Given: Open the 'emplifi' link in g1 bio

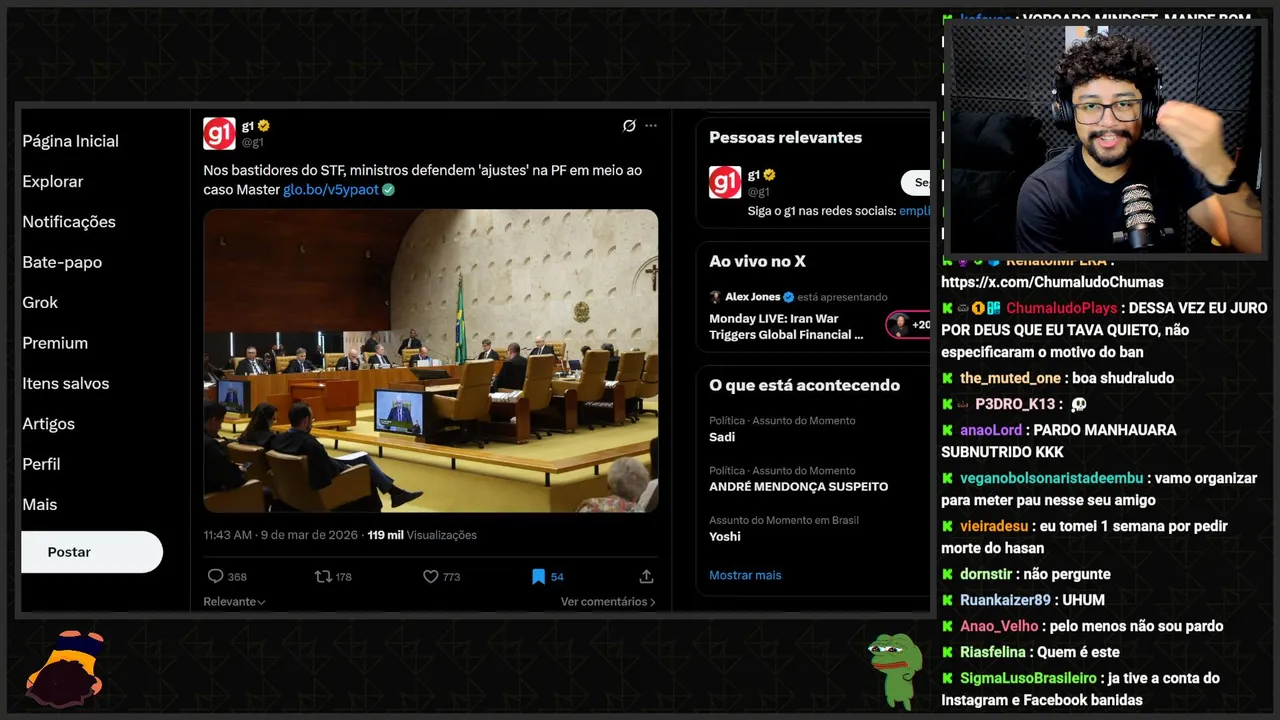Looking at the screenshot, I should point(915,211).
